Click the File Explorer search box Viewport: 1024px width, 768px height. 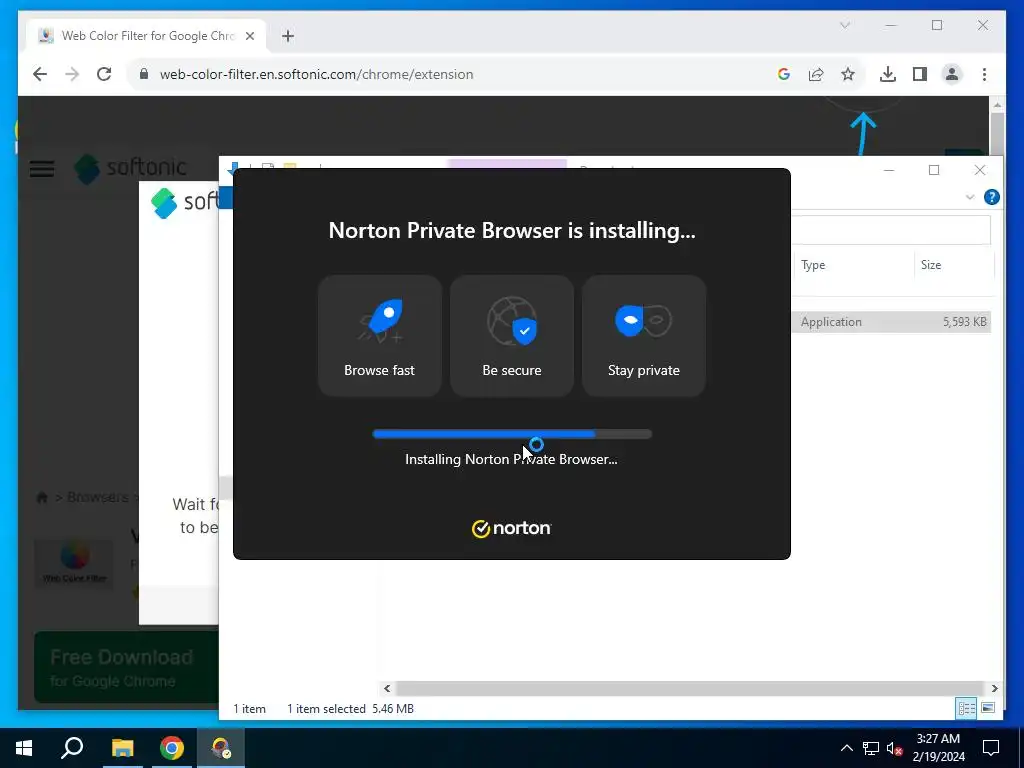coord(891,230)
